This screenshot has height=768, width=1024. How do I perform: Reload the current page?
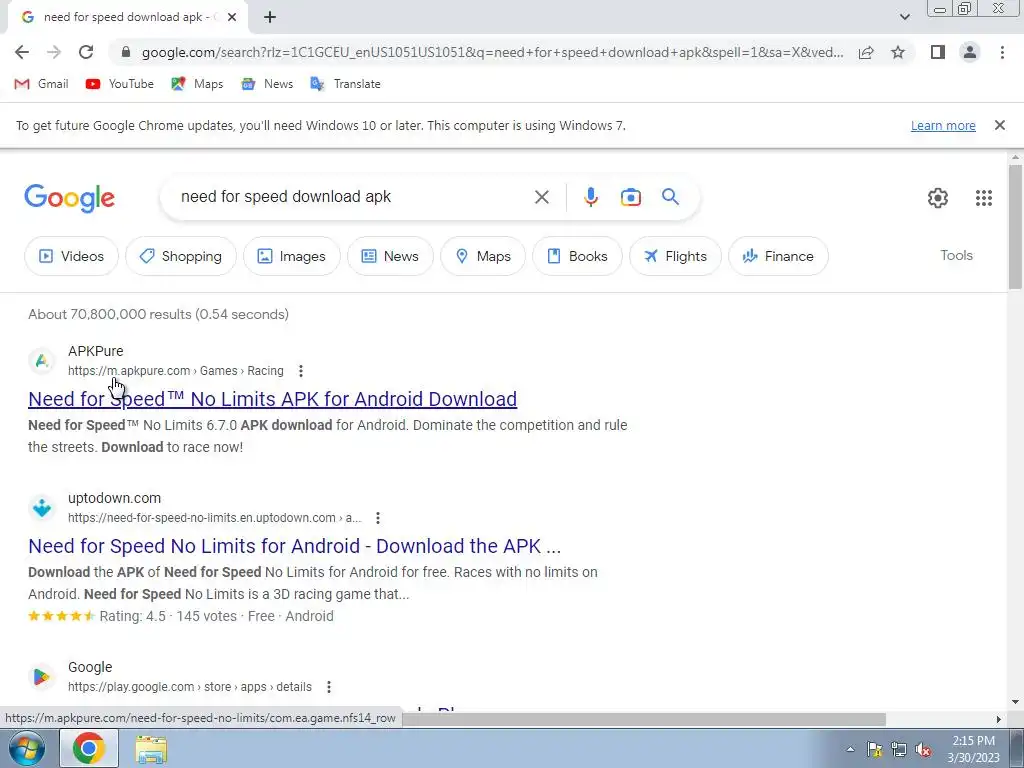tap(86, 52)
